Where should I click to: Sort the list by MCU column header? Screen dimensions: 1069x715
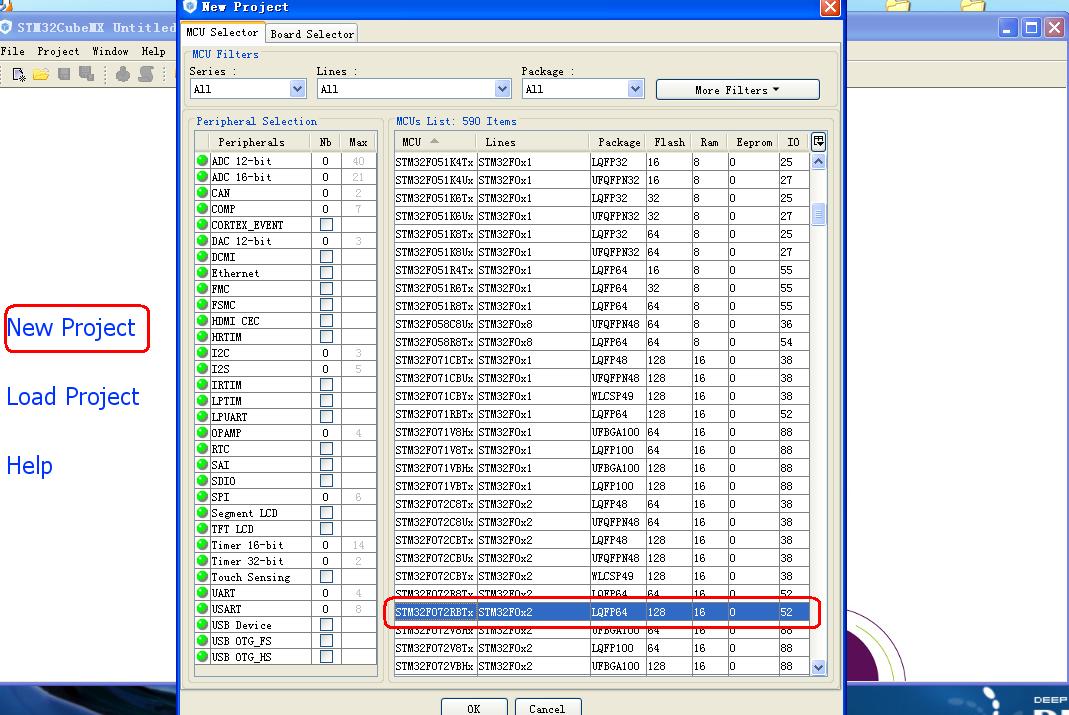pos(436,142)
